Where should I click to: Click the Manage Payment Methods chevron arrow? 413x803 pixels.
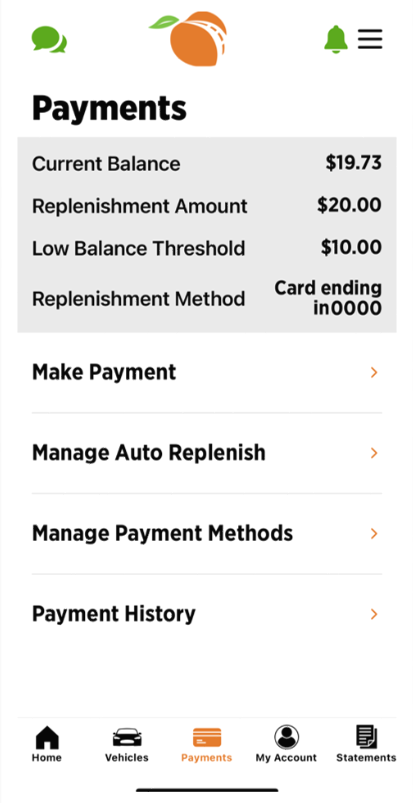[374, 534]
